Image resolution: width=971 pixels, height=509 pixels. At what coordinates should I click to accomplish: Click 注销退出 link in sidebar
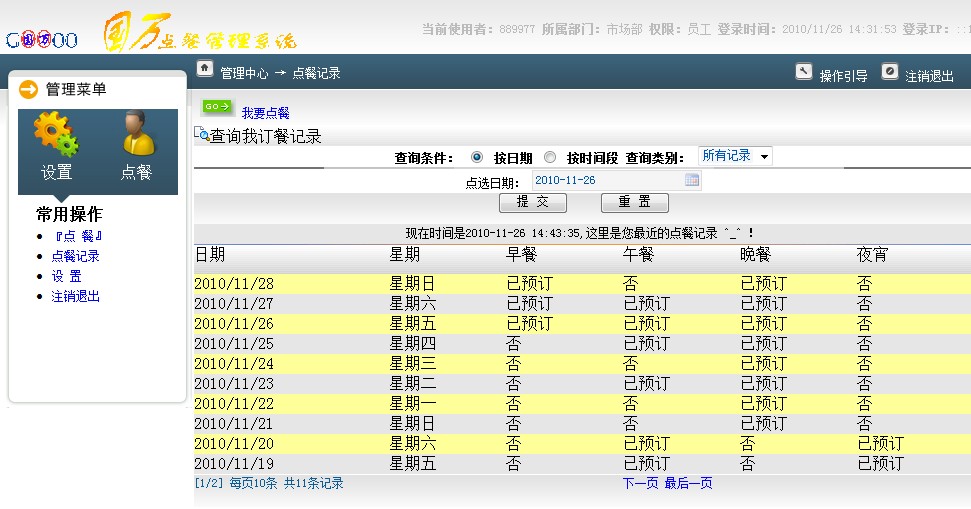pos(75,296)
